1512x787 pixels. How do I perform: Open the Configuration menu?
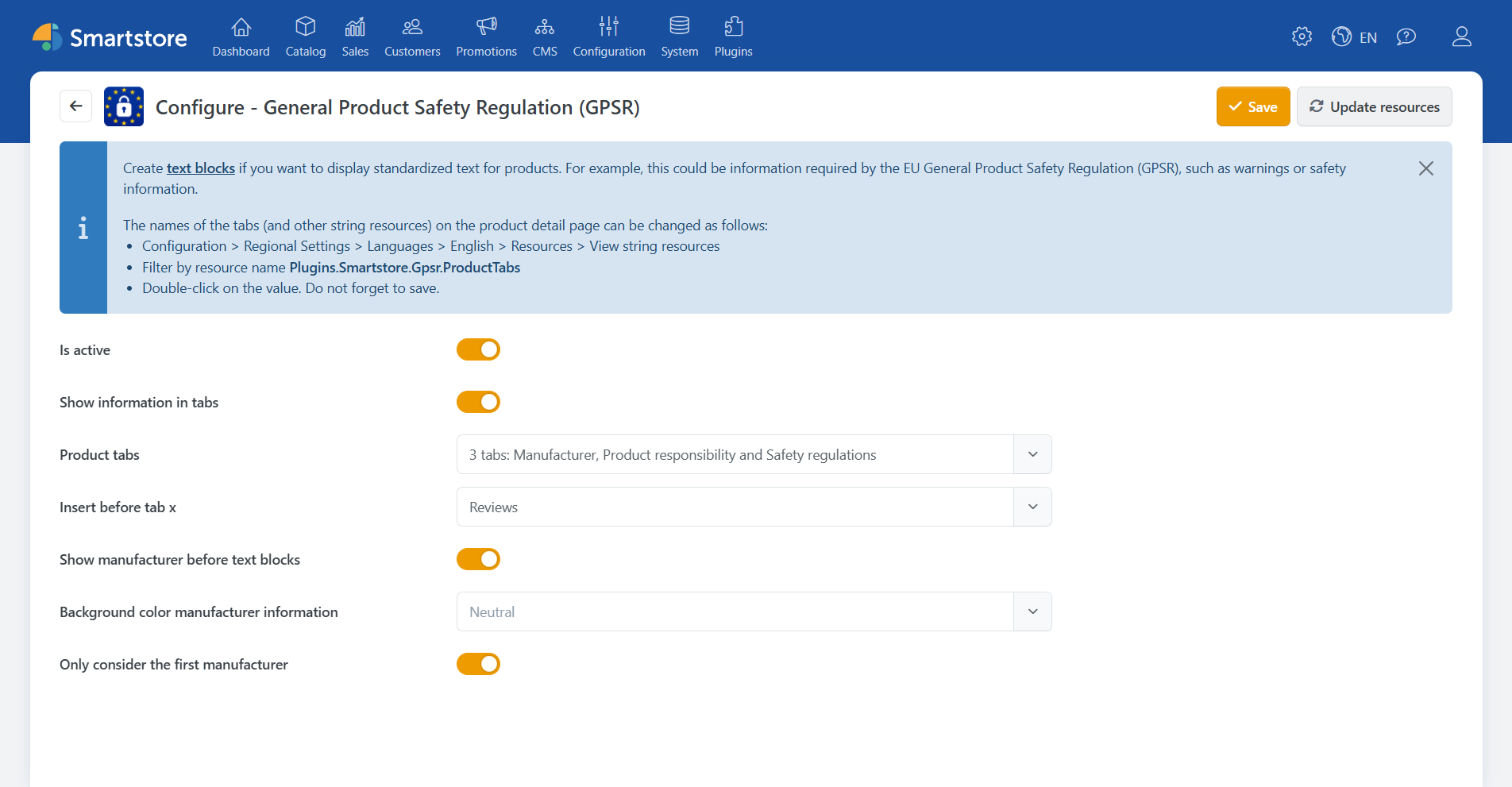click(x=608, y=37)
